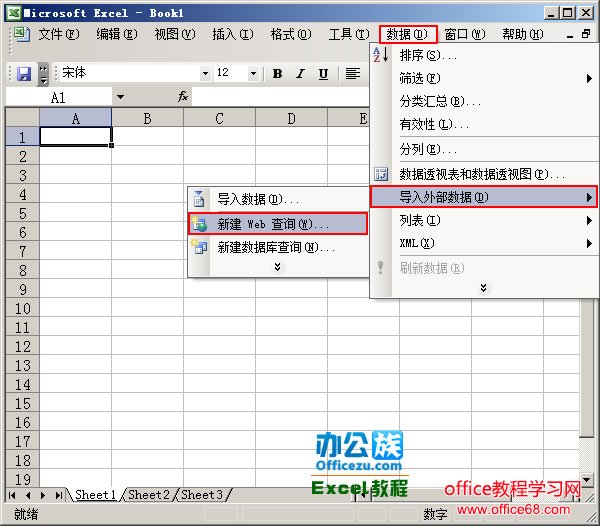This screenshot has width=600, height=526.
Task: Toggle Italic formatting button
Action: pyautogui.click(x=300, y=73)
